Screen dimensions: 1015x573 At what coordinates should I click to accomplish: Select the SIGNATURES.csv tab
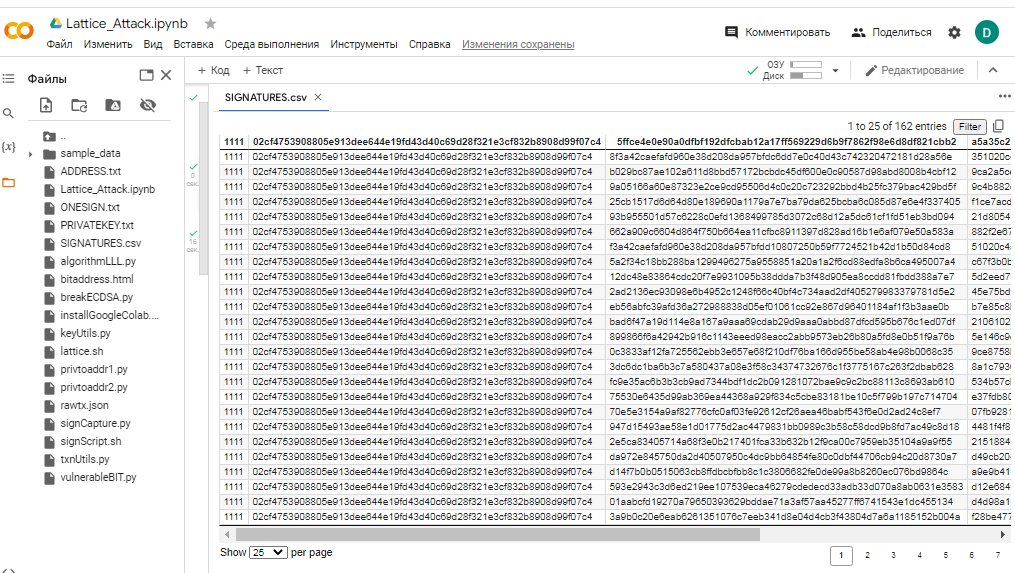point(266,97)
